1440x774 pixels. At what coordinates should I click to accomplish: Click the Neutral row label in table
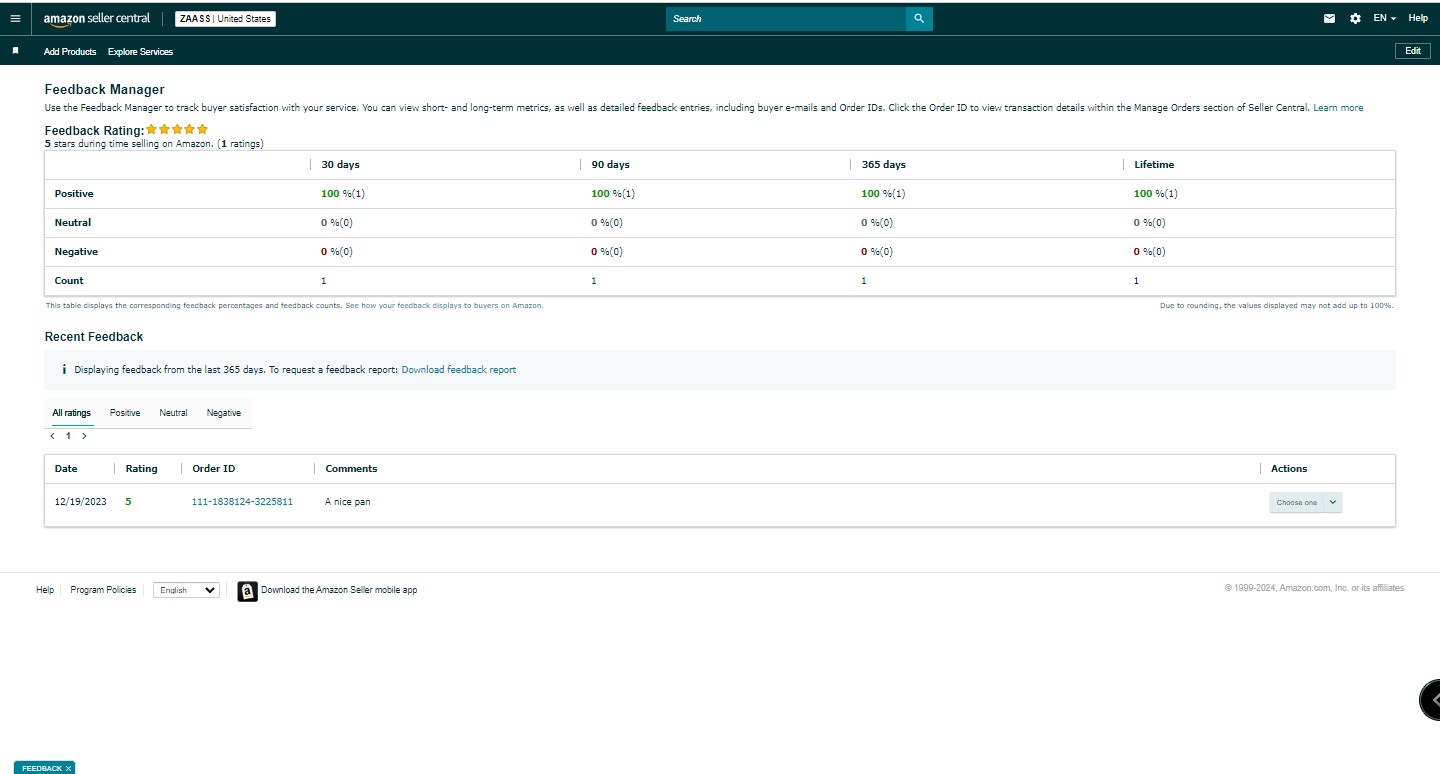(x=73, y=223)
